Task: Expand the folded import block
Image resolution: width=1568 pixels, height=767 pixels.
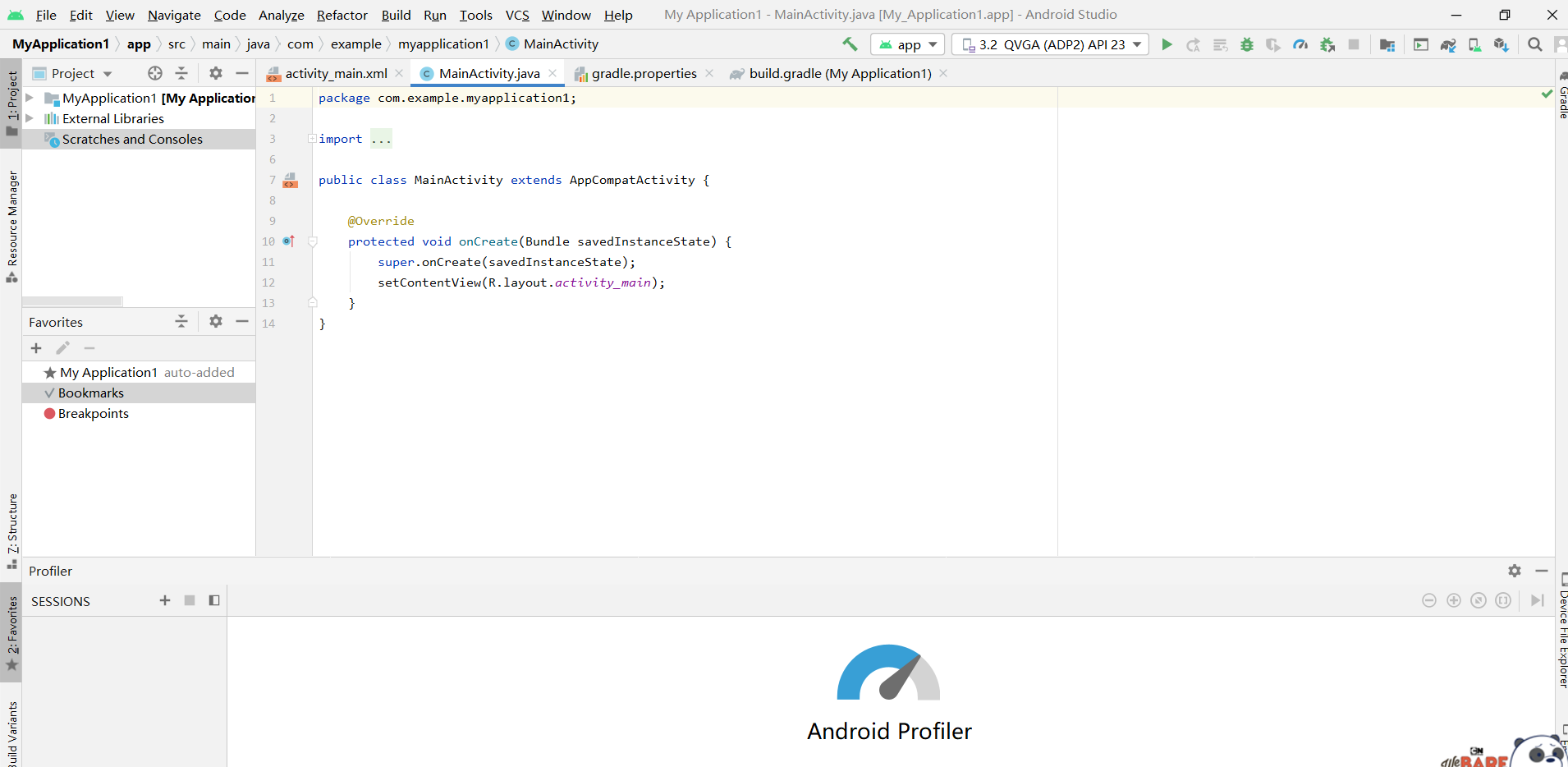Action: click(312, 138)
